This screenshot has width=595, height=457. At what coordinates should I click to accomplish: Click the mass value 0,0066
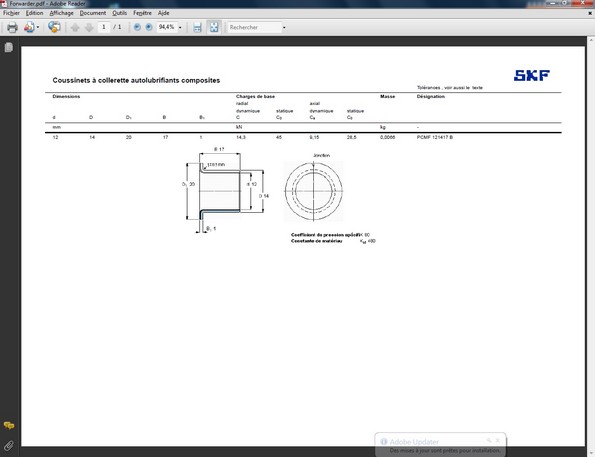[387, 137]
